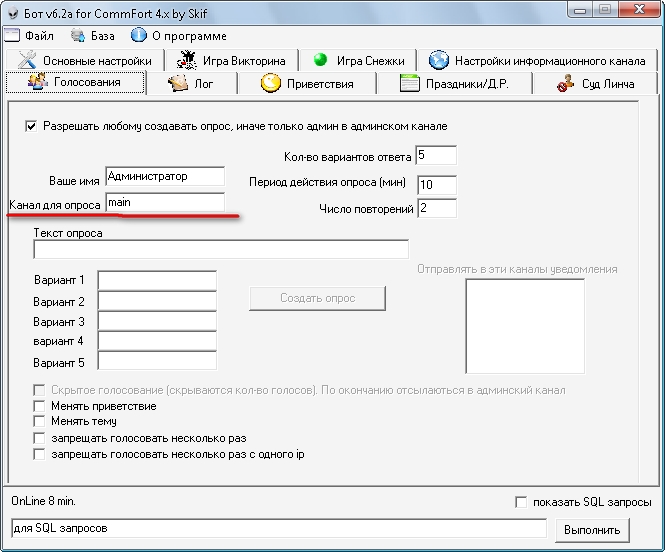Click the Игра Викторина tab icon
Screen dimensions: 665x552
(185, 61)
